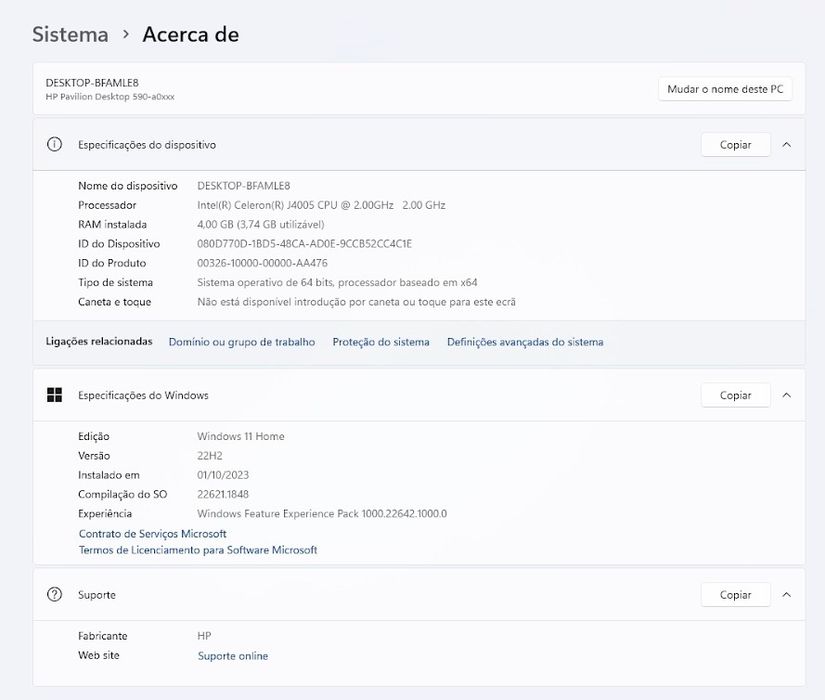Viewport: 825px width, 700px height.
Task: Open Definições avançadas do sistema
Action: pos(525,342)
